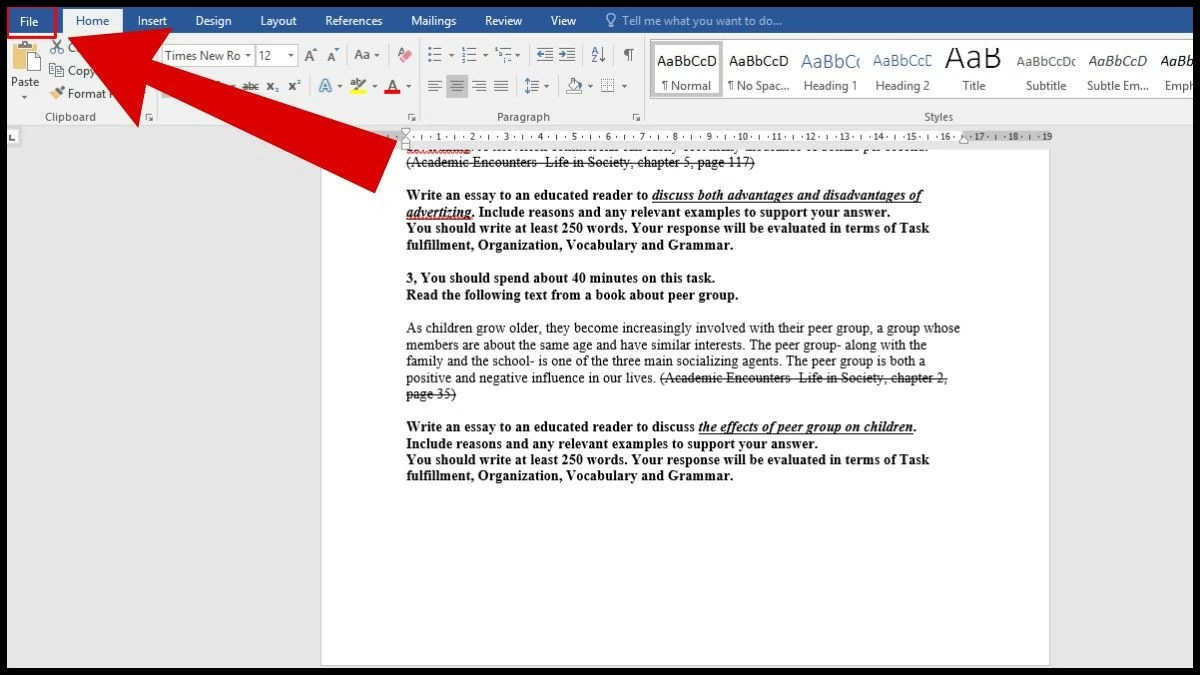Click the Clear All Formatting eraser icon
Viewport: 1200px width, 675px height.
point(404,56)
